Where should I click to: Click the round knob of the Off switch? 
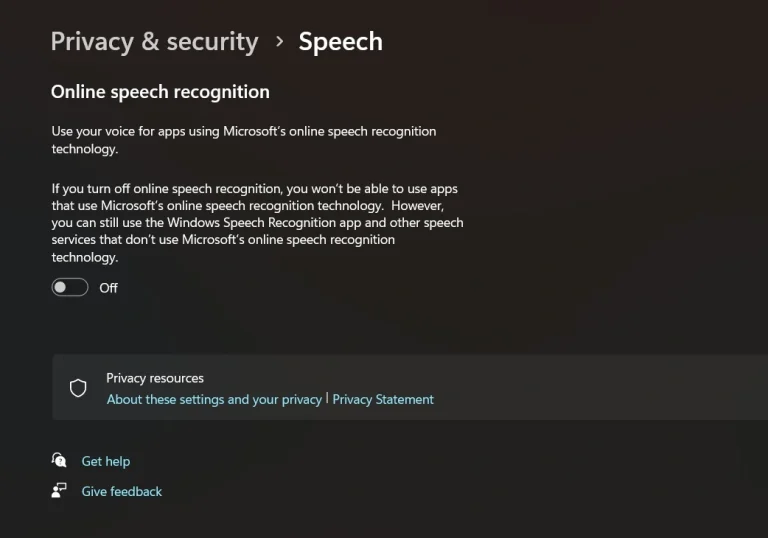[61, 287]
